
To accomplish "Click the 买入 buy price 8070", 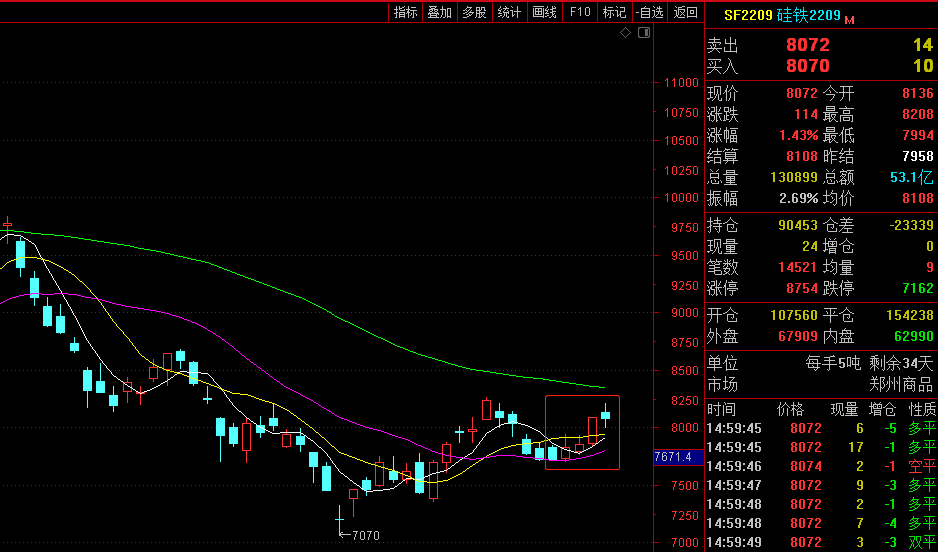I will 807,66.
